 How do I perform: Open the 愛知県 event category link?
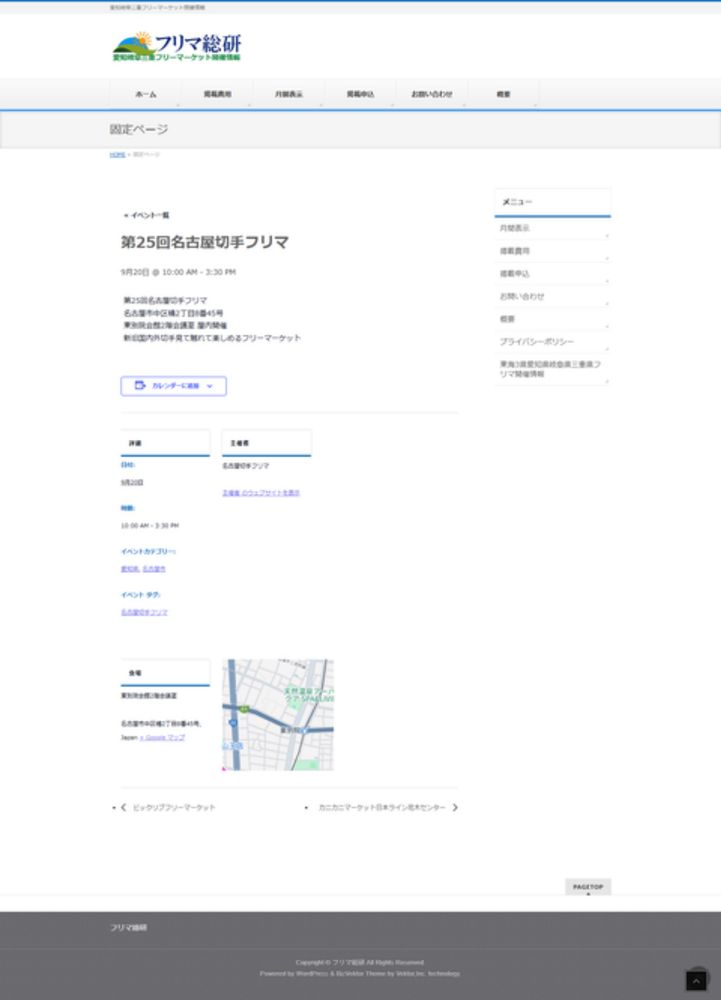(129, 568)
